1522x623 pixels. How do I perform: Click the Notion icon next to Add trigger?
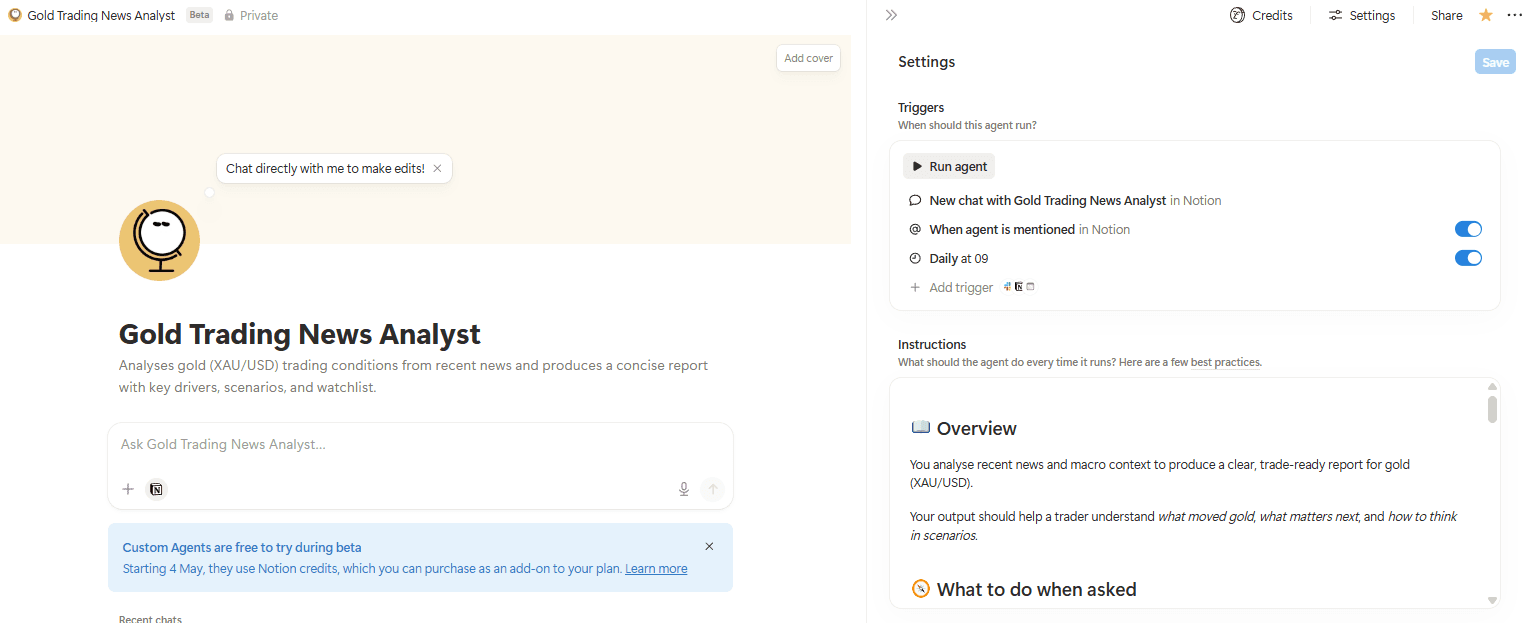[x=1019, y=286]
